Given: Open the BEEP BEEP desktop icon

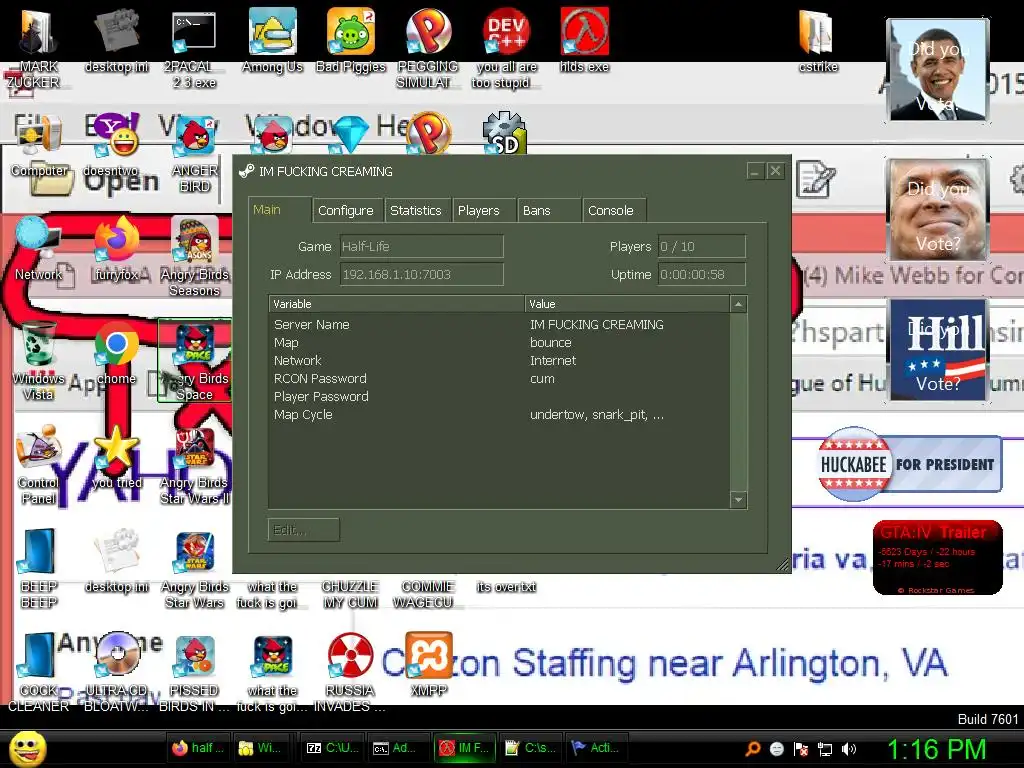Looking at the screenshot, I should click(38, 552).
